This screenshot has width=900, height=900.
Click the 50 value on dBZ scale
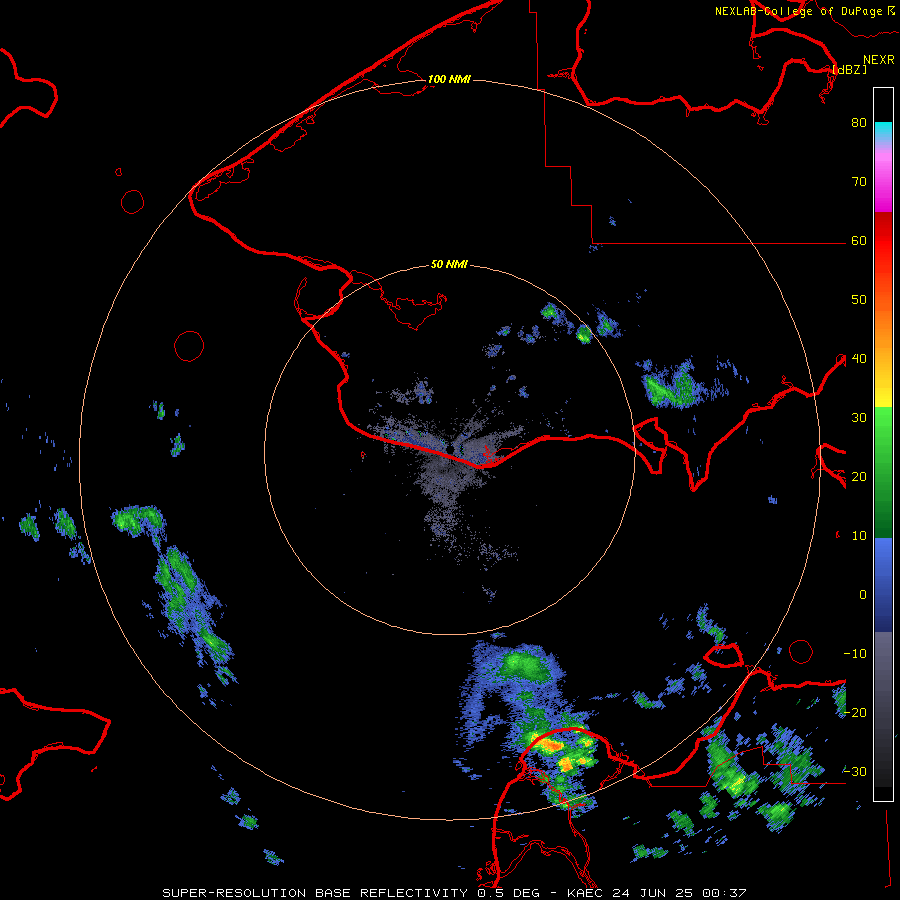click(x=859, y=300)
